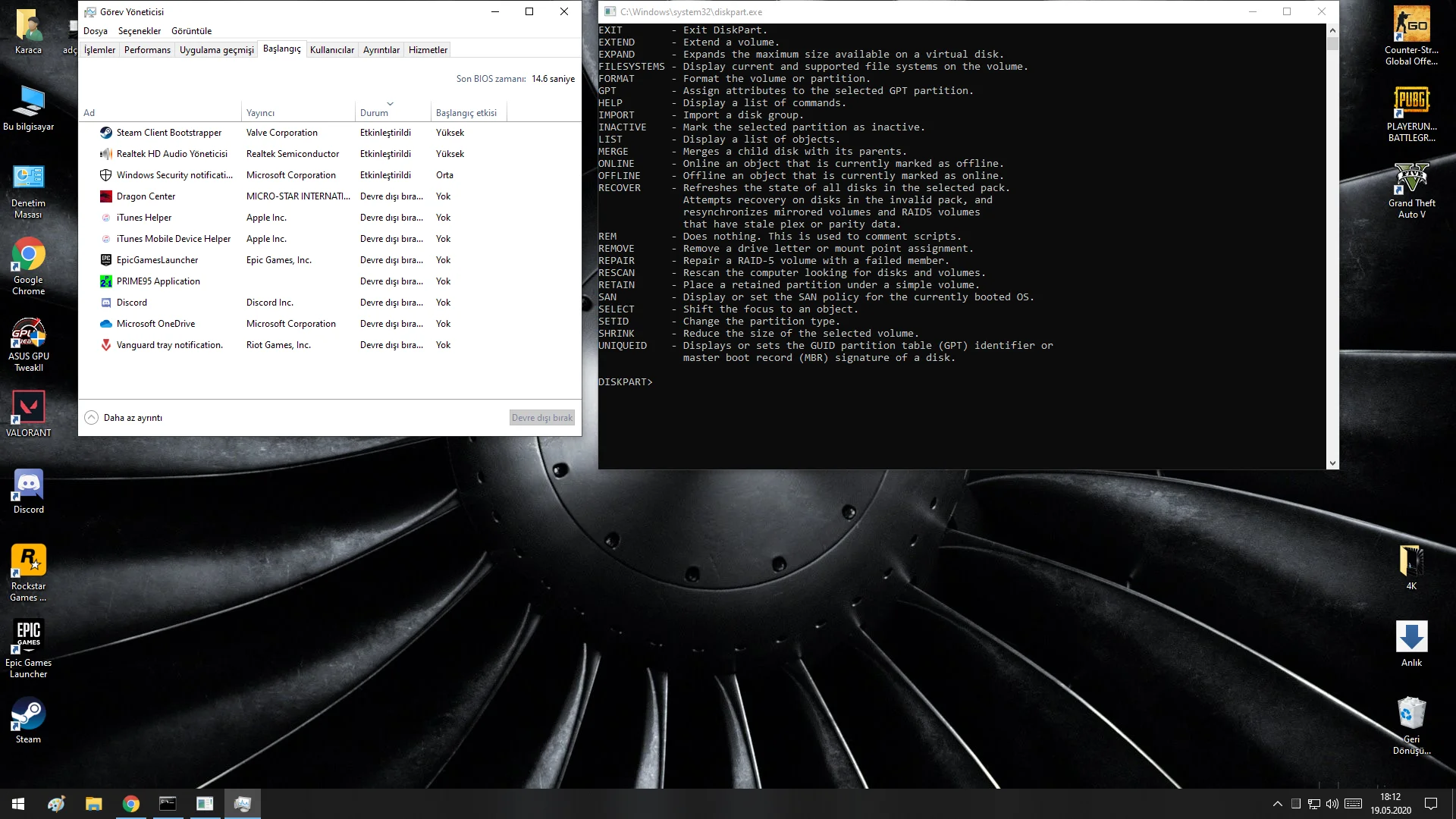Open the Dosya menu
This screenshot has width=1456, height=819.
96,31
